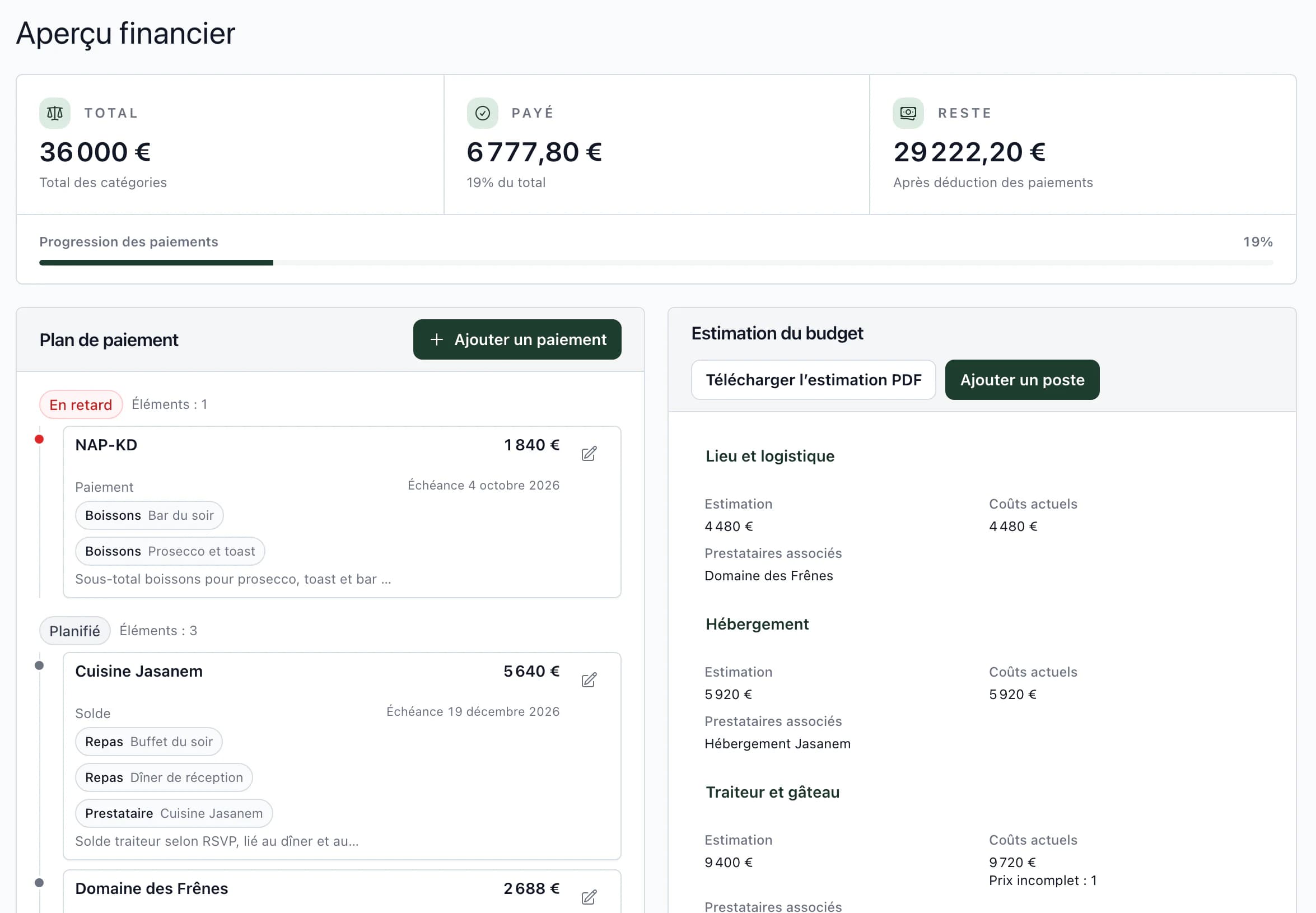Click the Sous-total boissons note text
The image size is (1316, 913).
click(234, 579)
